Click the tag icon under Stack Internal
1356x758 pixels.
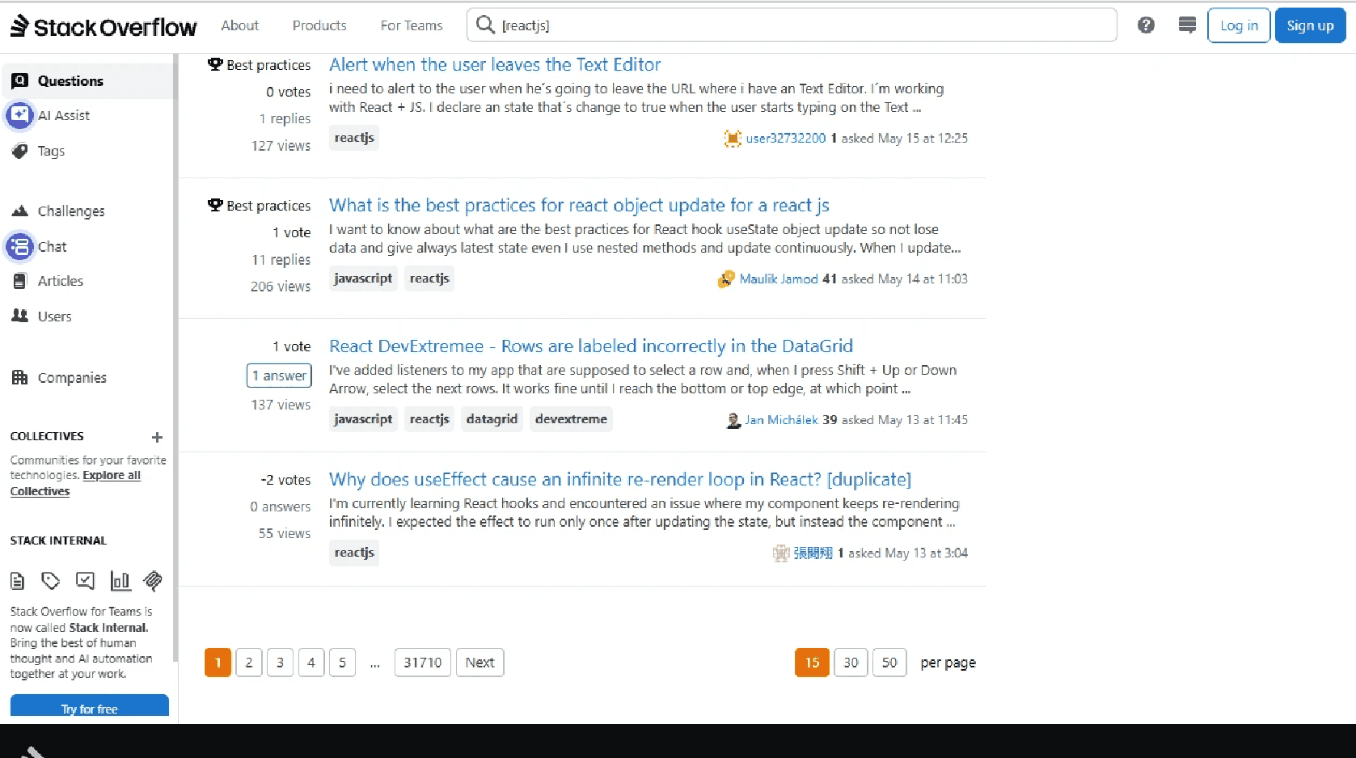pyautogui.click(x=51, y=580)
